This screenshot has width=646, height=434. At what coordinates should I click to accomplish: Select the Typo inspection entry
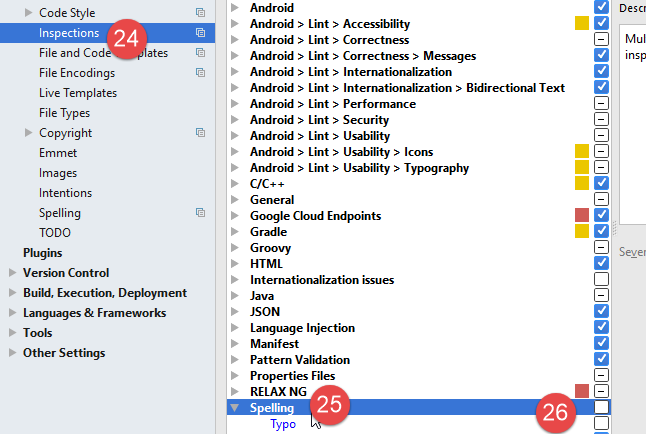click(x=283, y=424)
